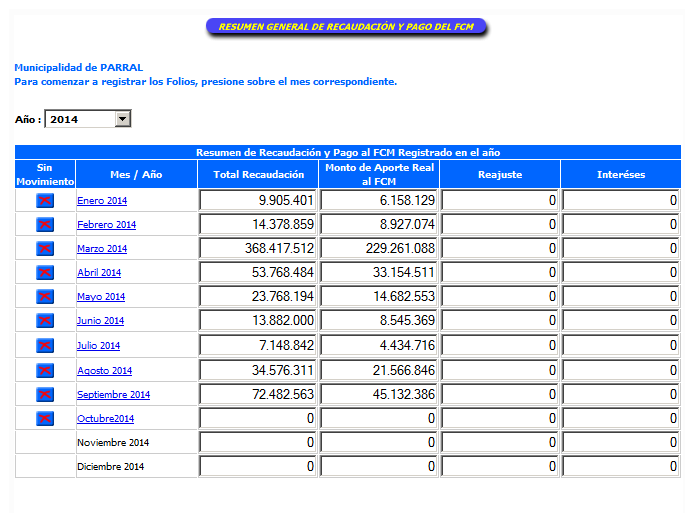The image size is (698, 513).
Task: Open Julio 2014 month link
Action: click(x=98, y=346)
